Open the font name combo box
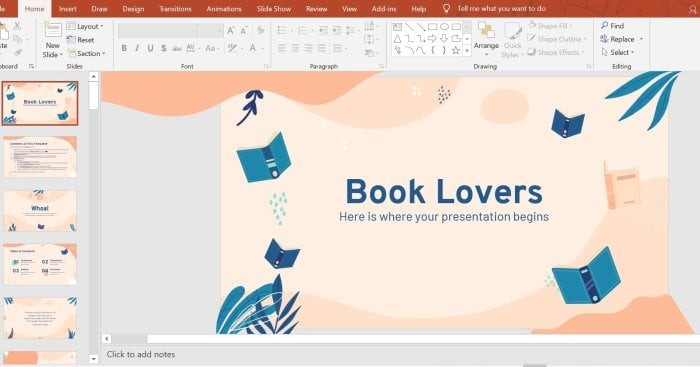This screenshot has width=700, height=367. click(x=158, y=30)
